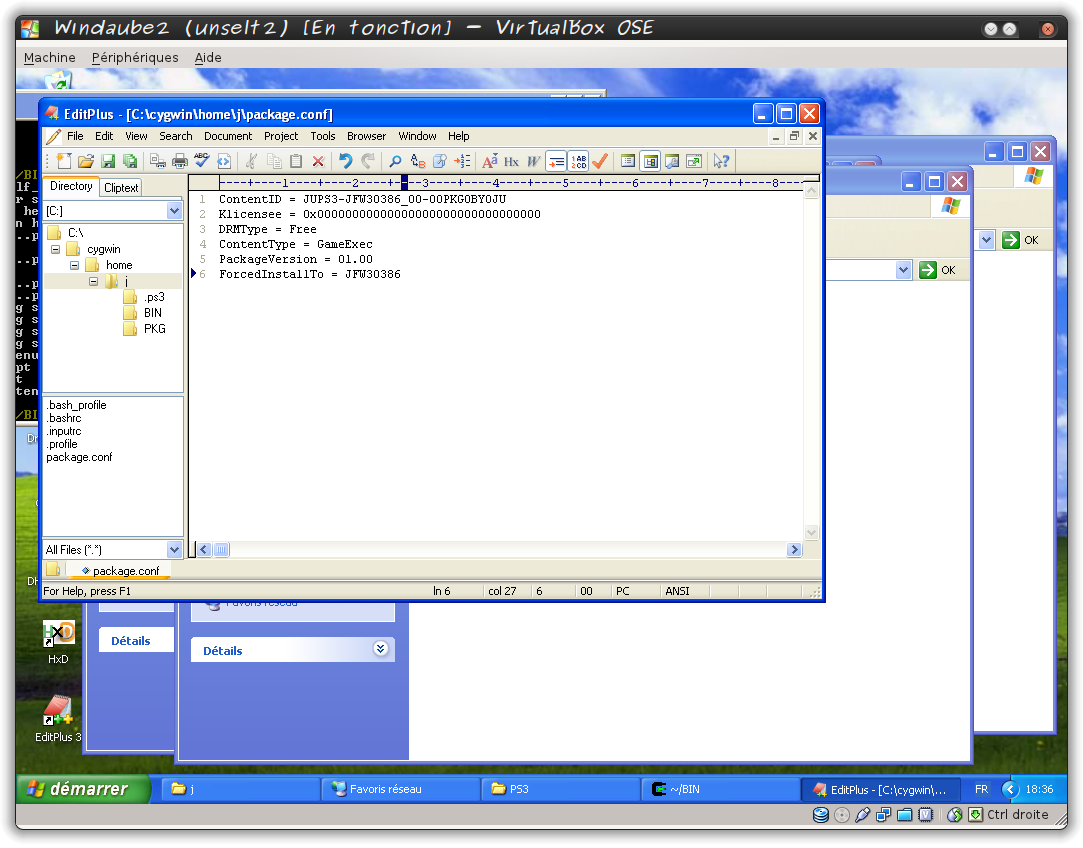Open the Tools menu
This screenshot has width=1083, height=848.
click(323, 136)
